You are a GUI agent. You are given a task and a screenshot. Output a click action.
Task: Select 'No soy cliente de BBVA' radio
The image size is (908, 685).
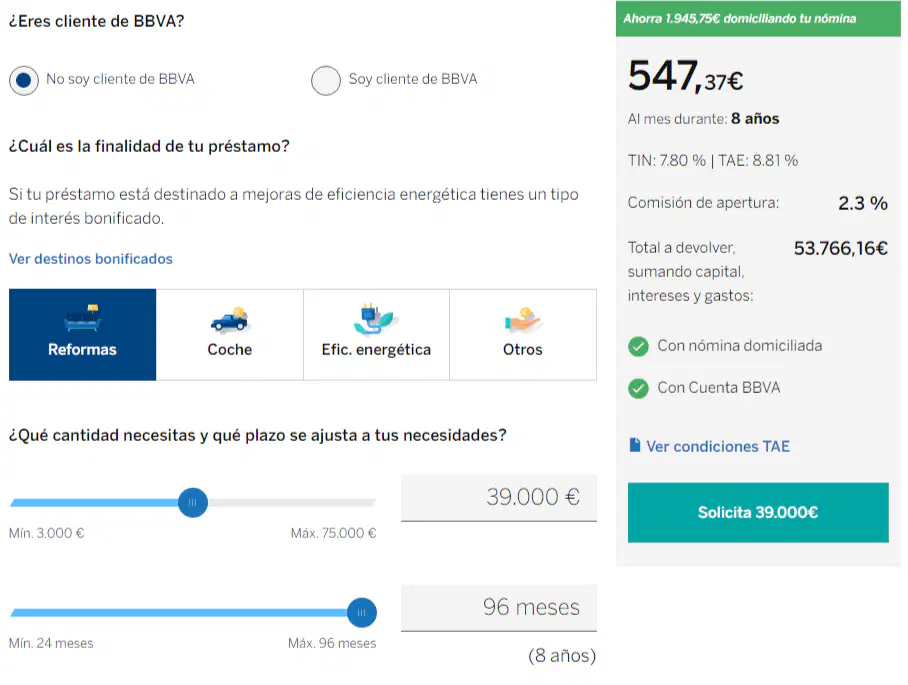[24, 80]
